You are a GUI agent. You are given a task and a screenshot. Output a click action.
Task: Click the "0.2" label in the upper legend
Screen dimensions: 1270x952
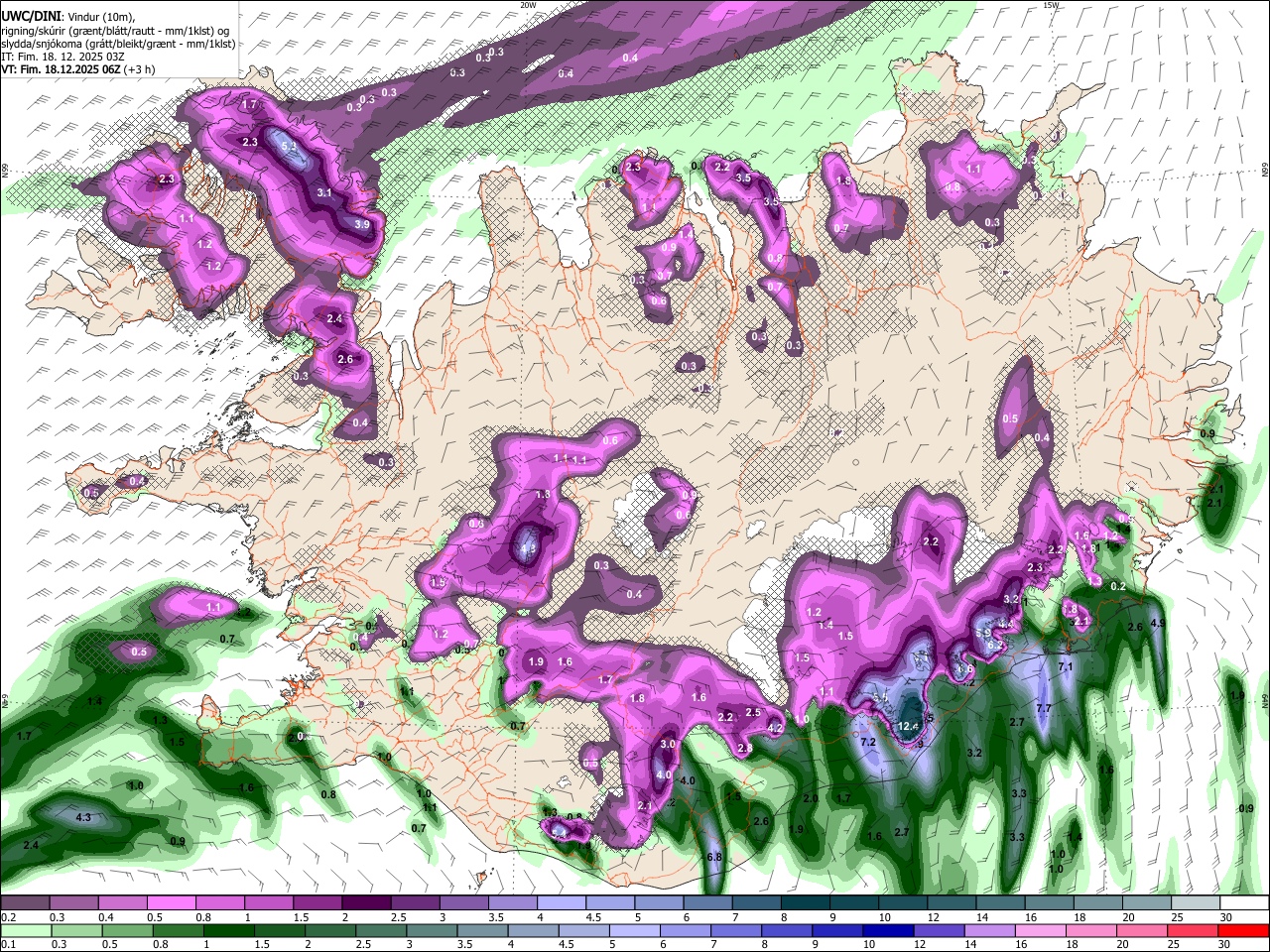8,917
